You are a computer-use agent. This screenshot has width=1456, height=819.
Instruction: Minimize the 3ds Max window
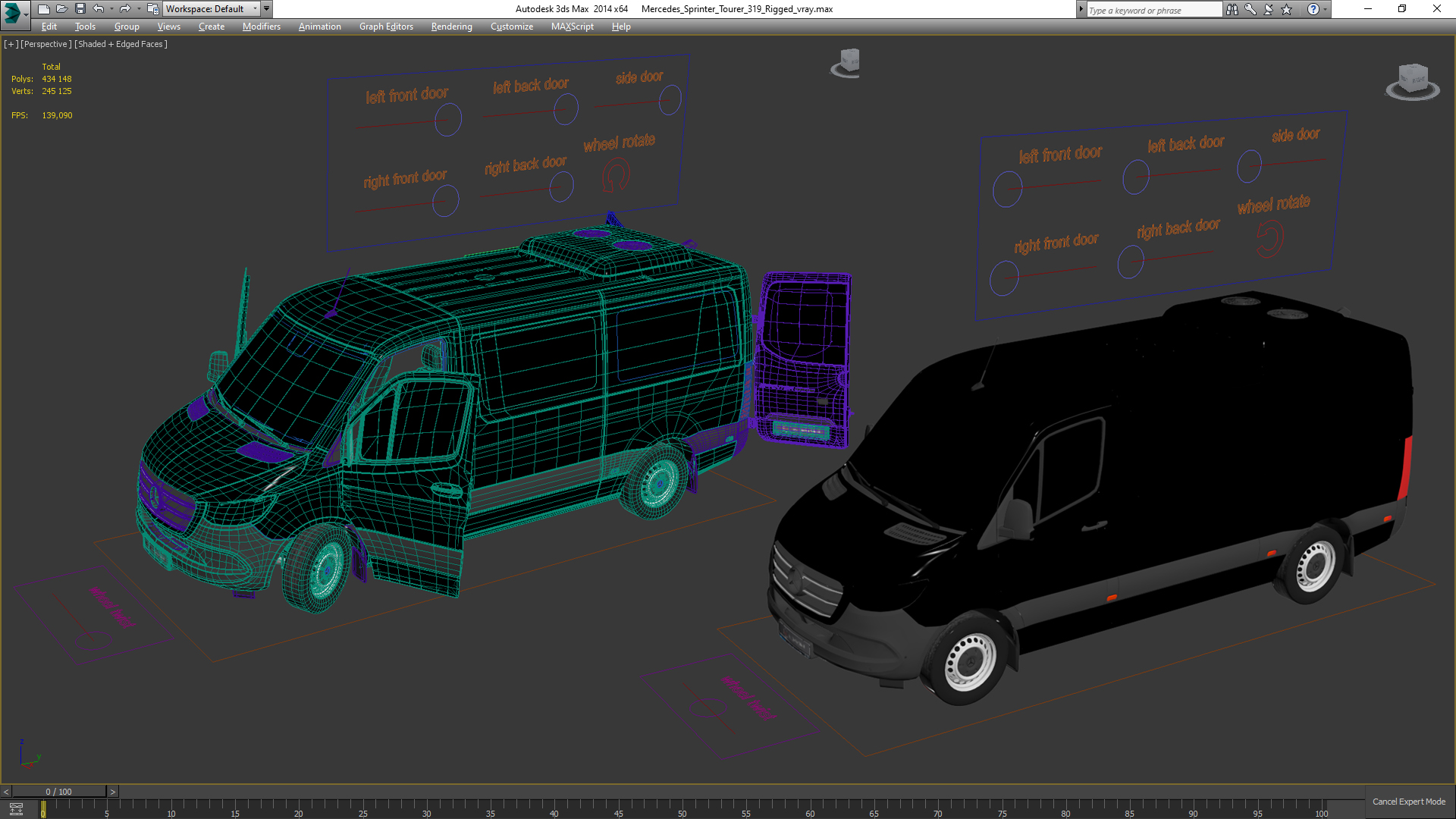coord(1368,9)
